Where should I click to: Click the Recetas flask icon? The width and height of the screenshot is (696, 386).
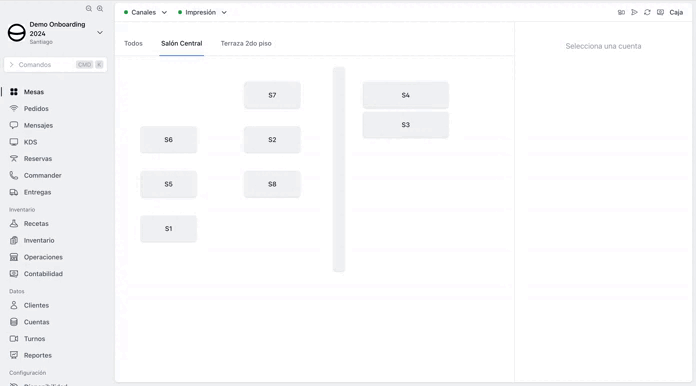[14, 224]
